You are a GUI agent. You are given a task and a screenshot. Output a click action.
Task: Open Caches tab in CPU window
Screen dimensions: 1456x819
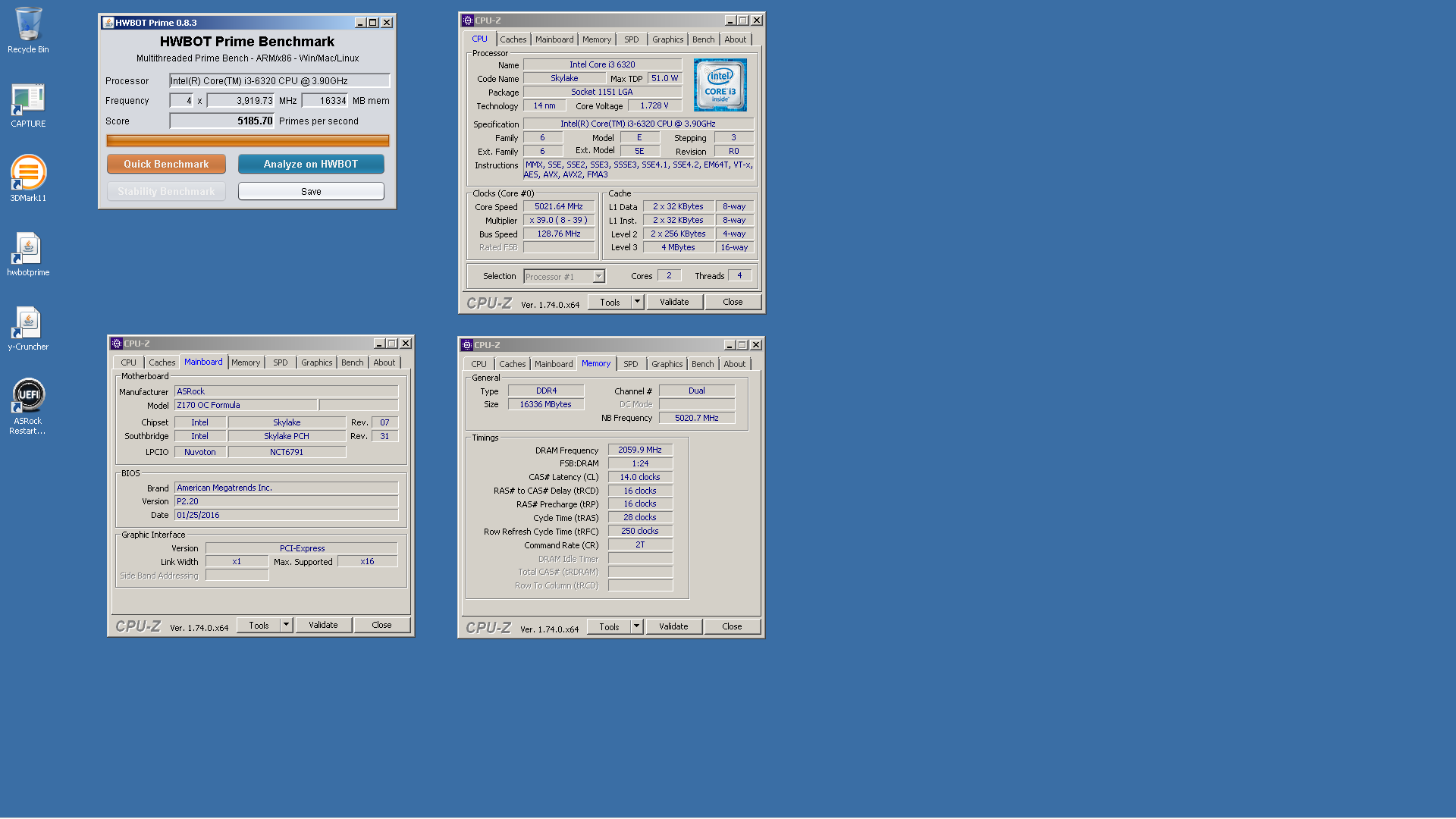click(513, 39)
